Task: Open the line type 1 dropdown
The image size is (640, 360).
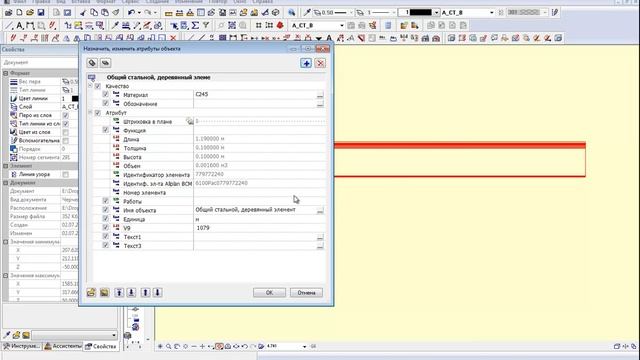Action: click(x=393, y=13)
